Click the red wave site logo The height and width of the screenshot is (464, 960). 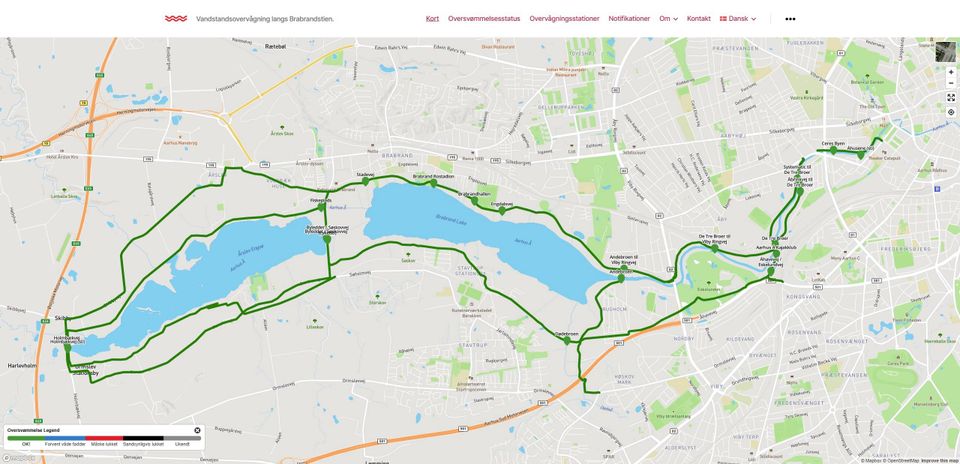pos(176,18)
